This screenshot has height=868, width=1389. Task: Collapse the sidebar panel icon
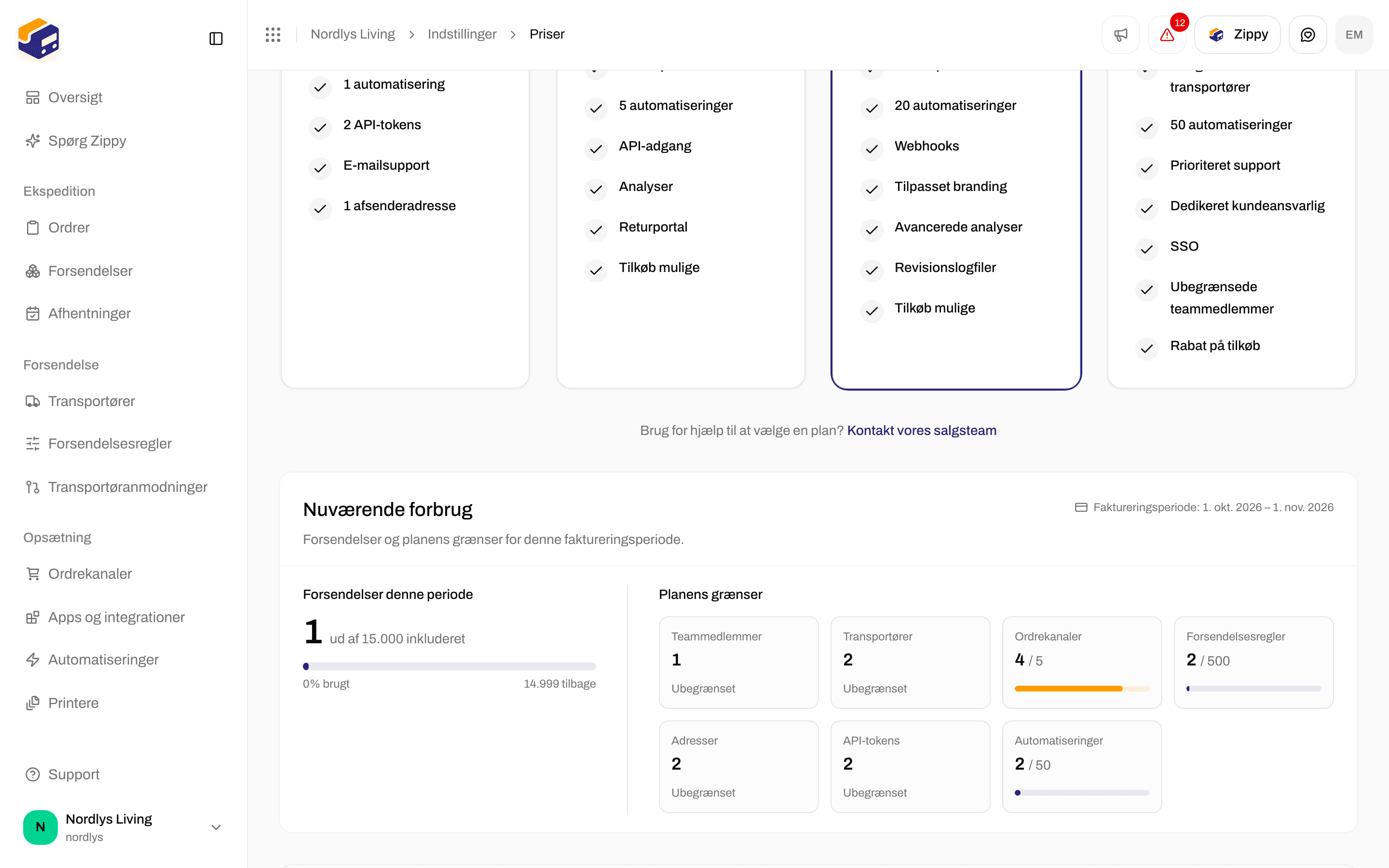tap(216, 39)
